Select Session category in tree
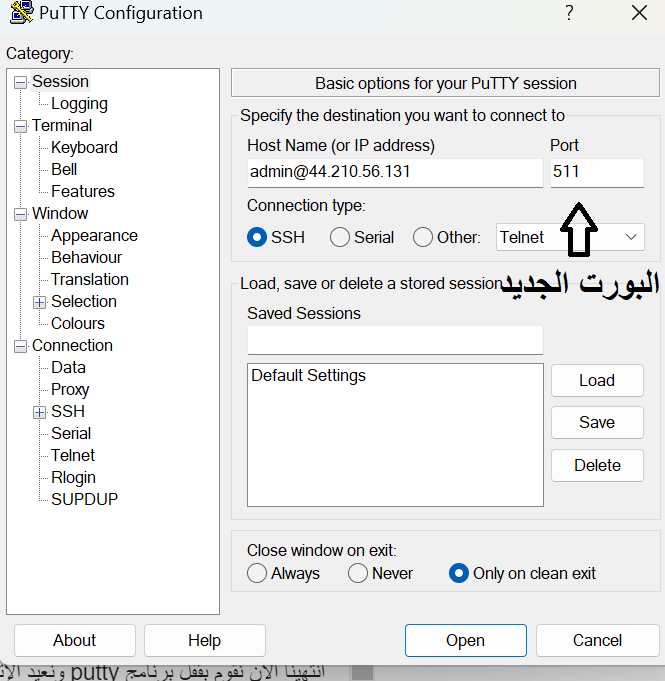The width and height of the screenshot is (665, 681). (60, 82)
